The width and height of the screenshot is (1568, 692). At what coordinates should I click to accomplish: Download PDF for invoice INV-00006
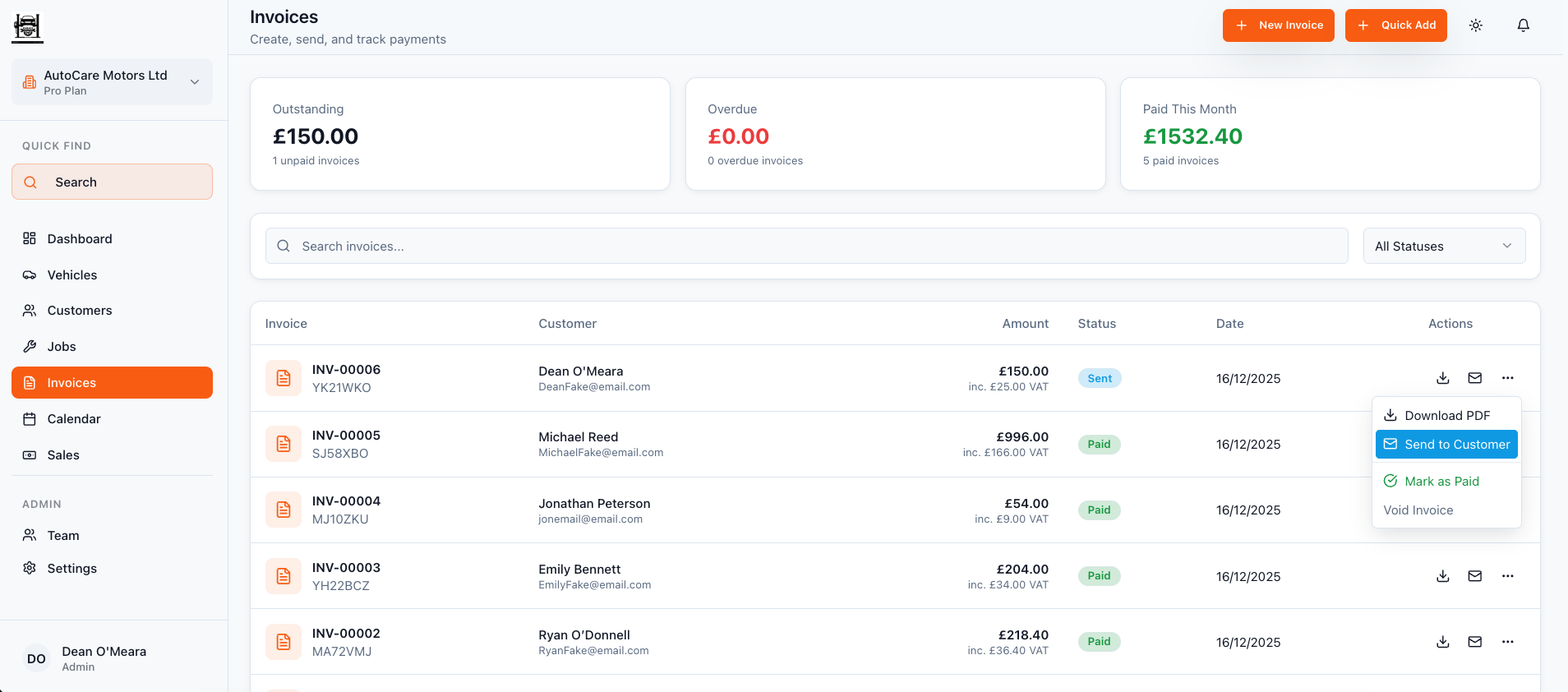pos(1442,378)
